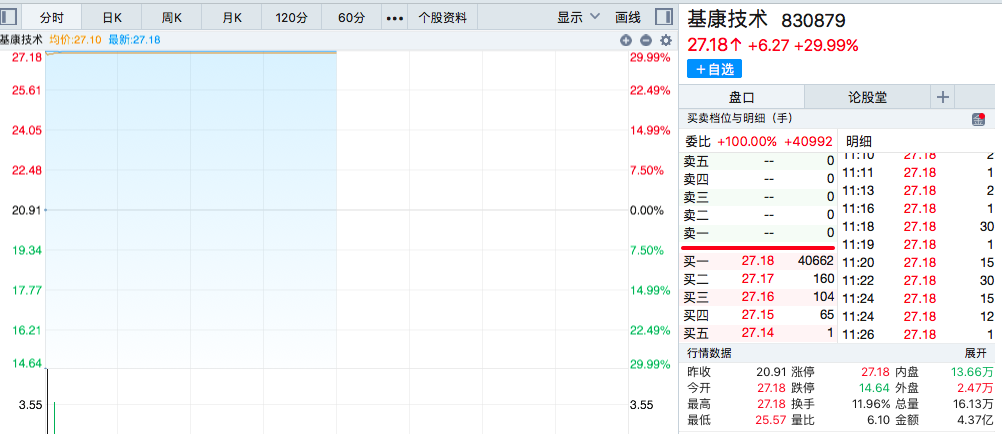This screenshot has width=1002, height=434.
Task: Click the intraday price chart area
Action: pos(336,210)
